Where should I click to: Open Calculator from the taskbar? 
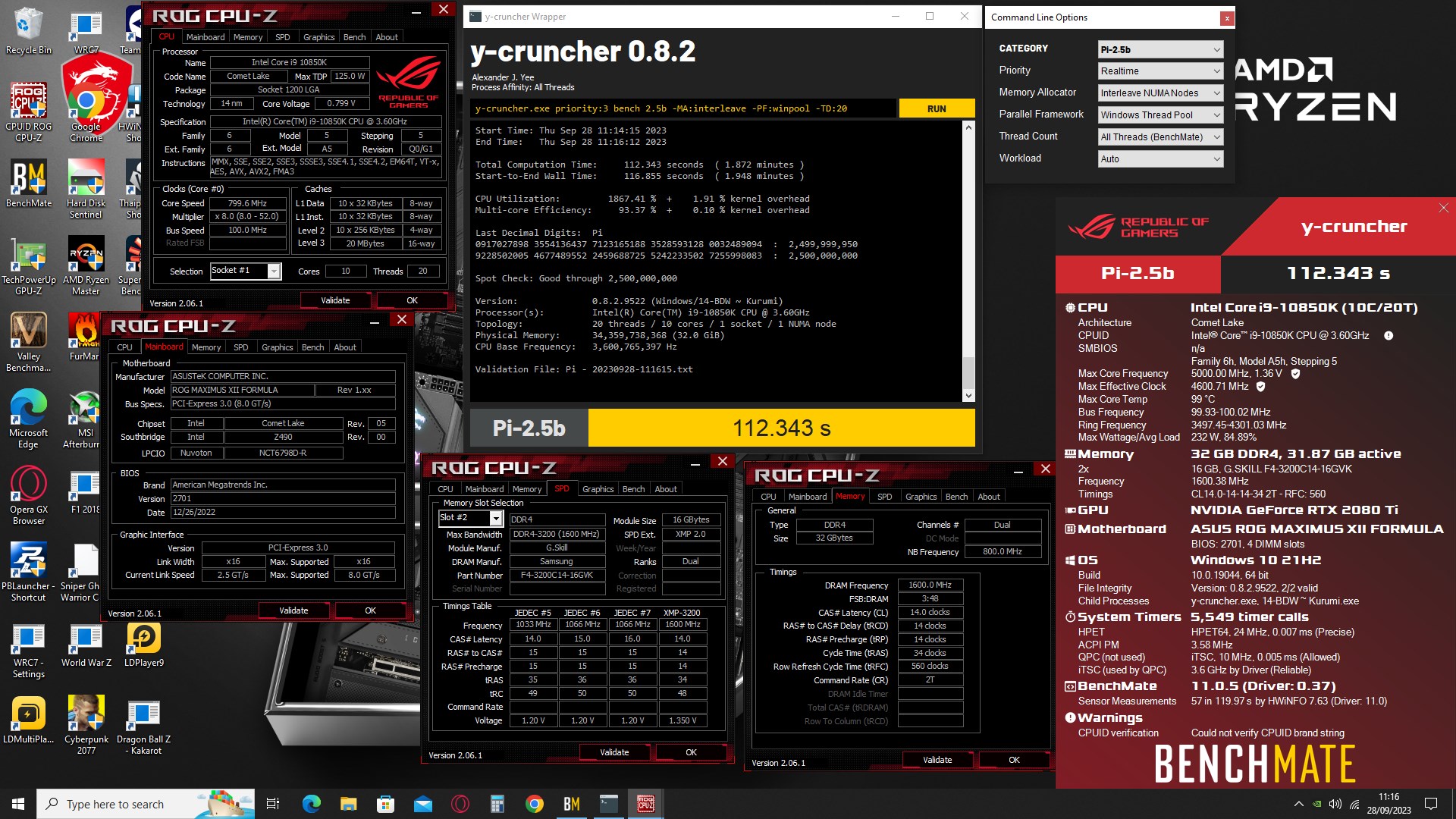click(x=497, y=804)
